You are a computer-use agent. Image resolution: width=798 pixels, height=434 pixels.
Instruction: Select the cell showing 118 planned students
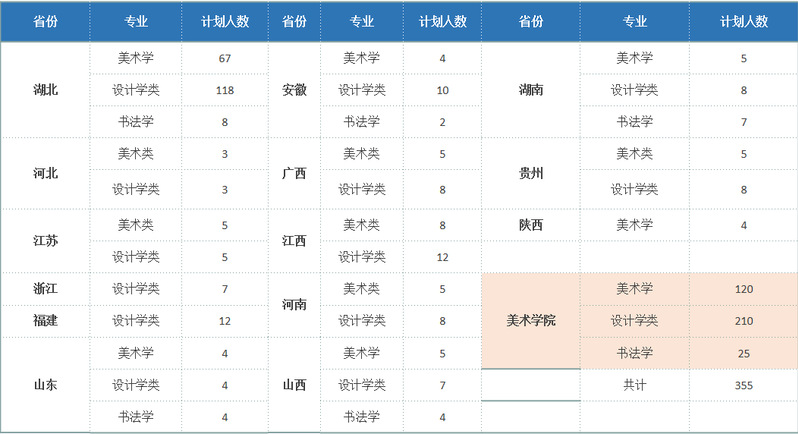[225, 90]
